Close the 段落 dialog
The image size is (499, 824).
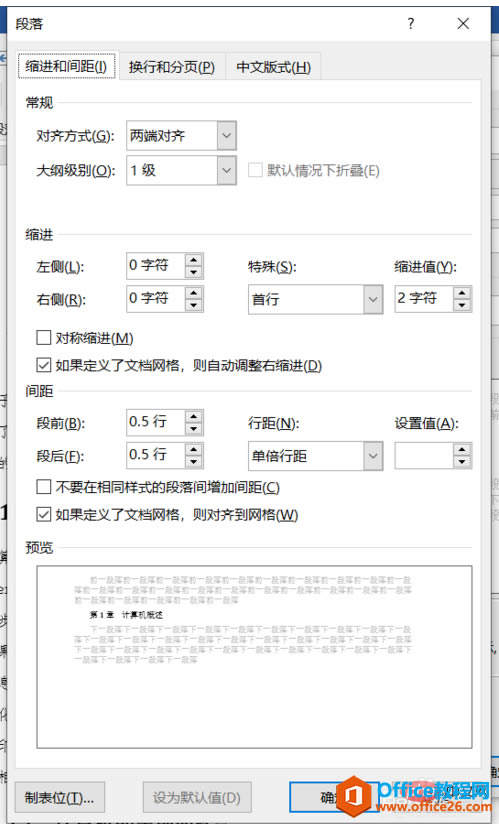tap(463, 24)
